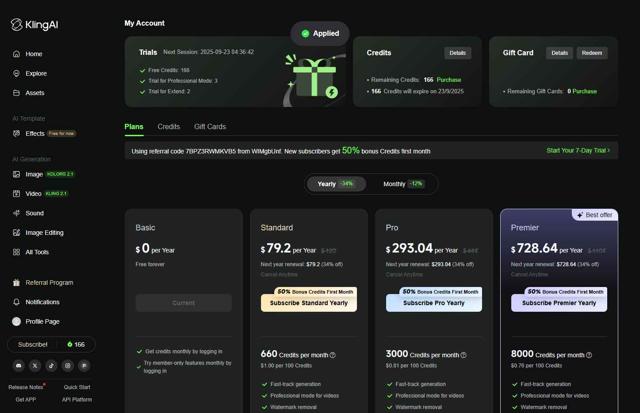Click the Free for now badge next to Effects

pyautogui.click(x=62, y=133)
